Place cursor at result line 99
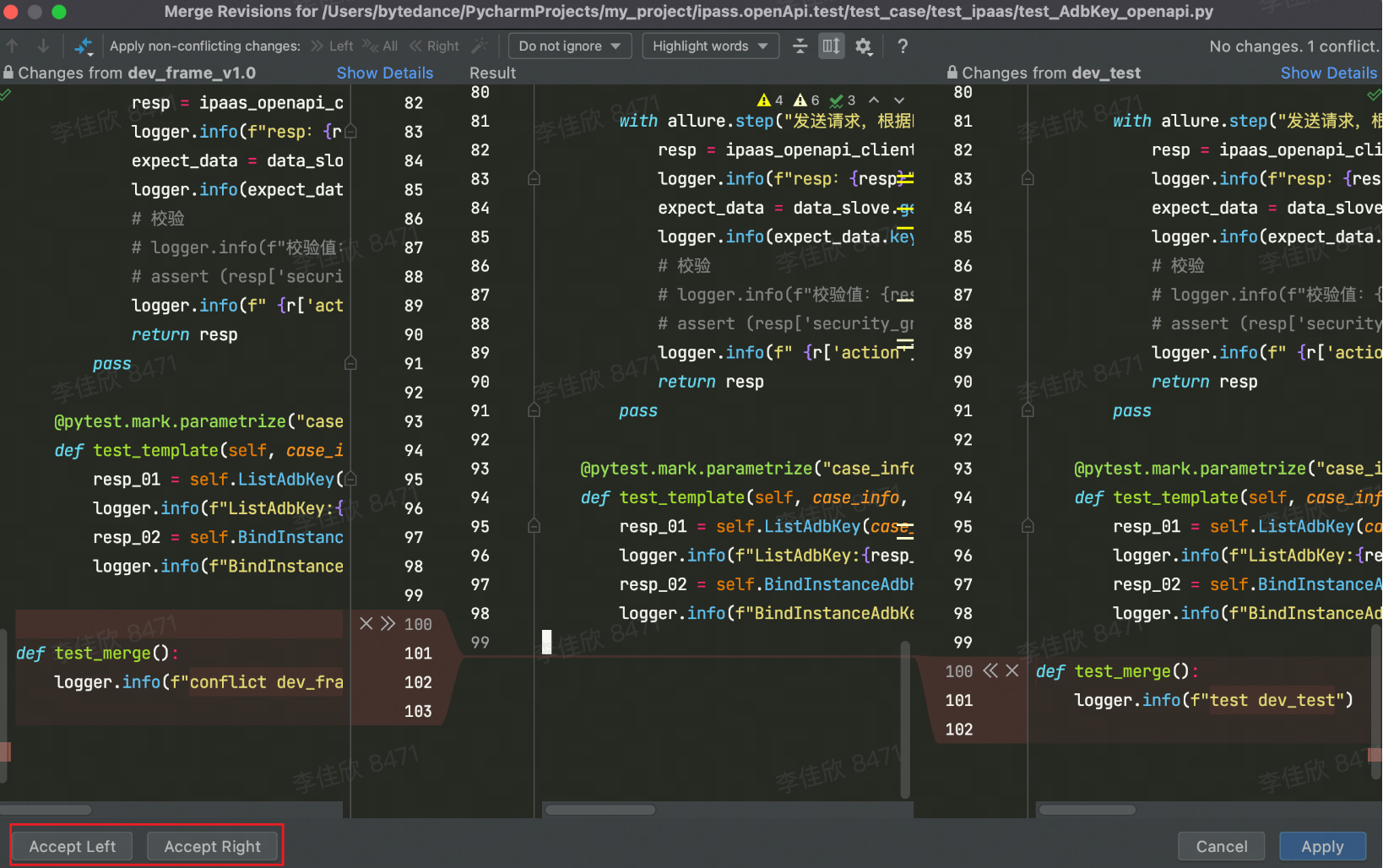Viewport: 1383px width, 868px height. (x=546, y=642)
